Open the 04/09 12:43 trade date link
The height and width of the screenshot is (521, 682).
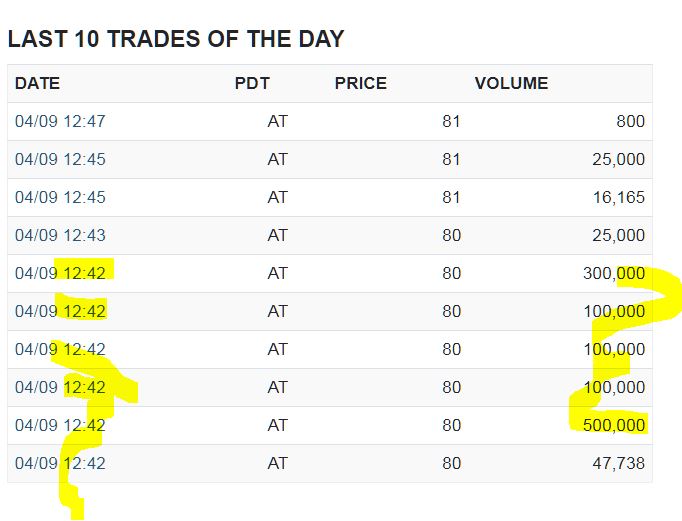(x=60, y=236)
